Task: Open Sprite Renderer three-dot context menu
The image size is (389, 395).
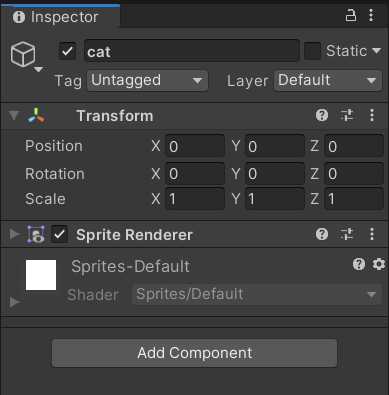Action: click(x=372, y=234)
